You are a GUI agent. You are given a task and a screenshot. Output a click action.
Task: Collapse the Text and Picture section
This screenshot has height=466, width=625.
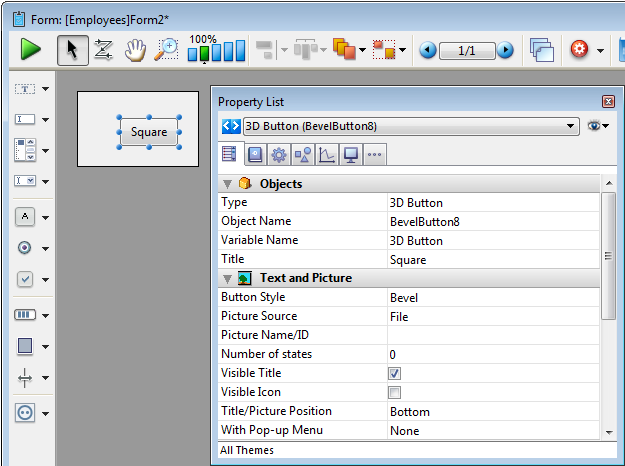point(228,278)
